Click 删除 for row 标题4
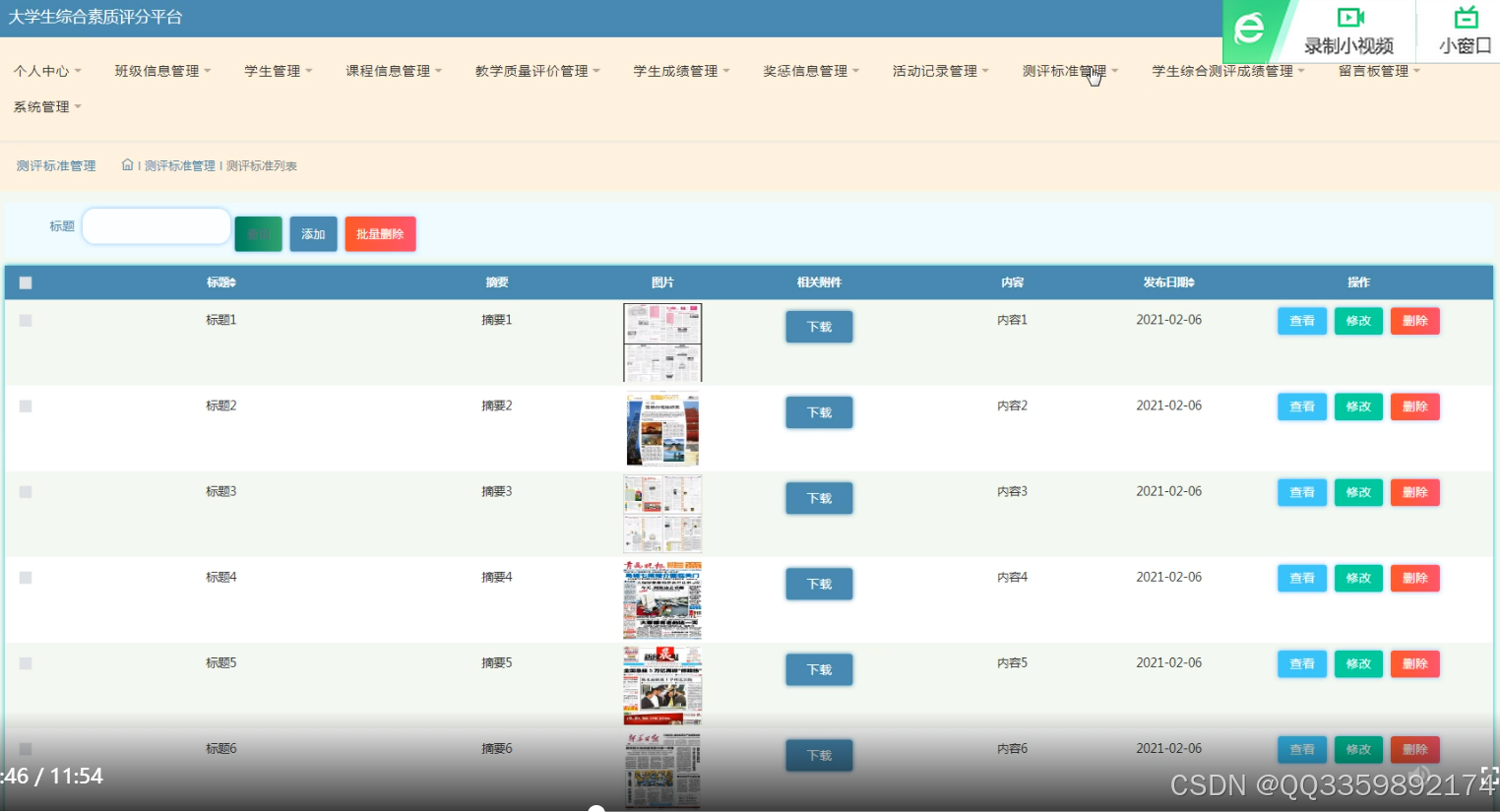The image size is (1500, 812). pos(1415,578)
